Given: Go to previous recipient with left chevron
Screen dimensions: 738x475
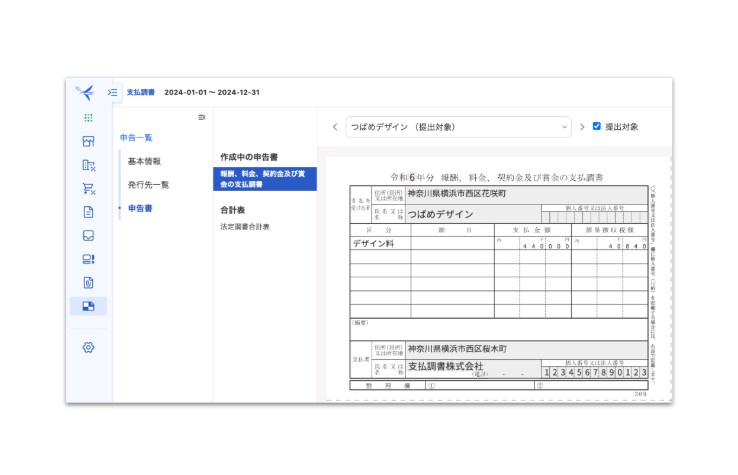Looking at the screenshot, I should [x=335, y=127].
